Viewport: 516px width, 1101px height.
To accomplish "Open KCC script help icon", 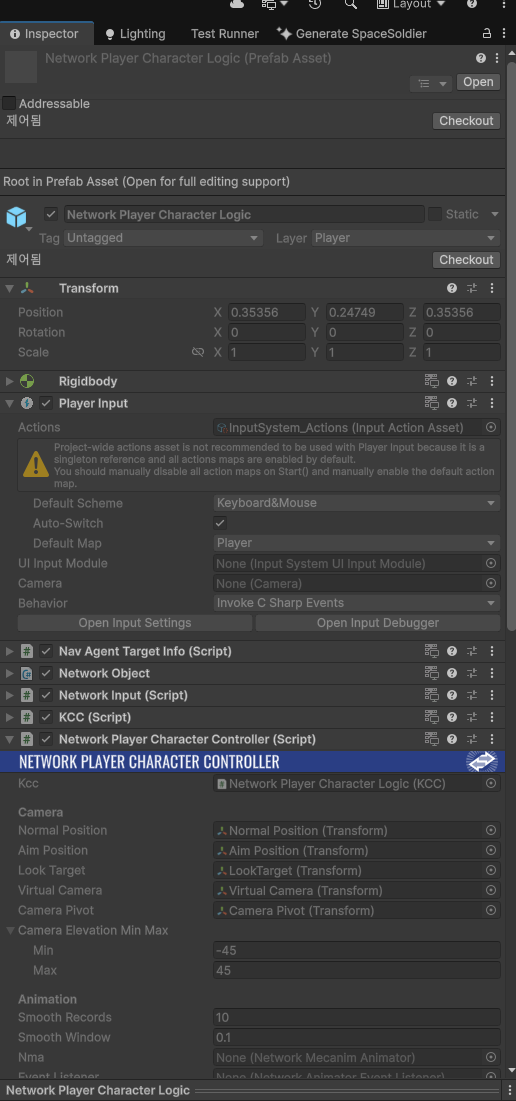I will (x=452, y=718).
